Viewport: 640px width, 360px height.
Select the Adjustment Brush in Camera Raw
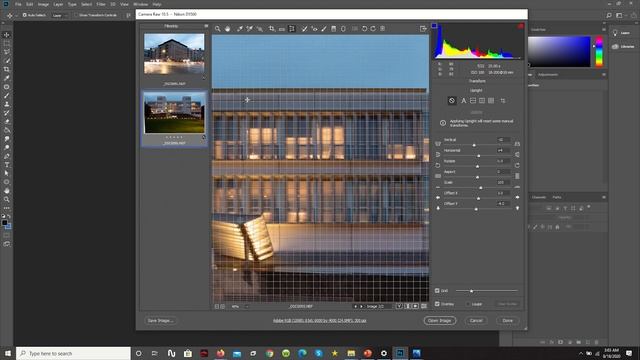(x=324, y=29)
